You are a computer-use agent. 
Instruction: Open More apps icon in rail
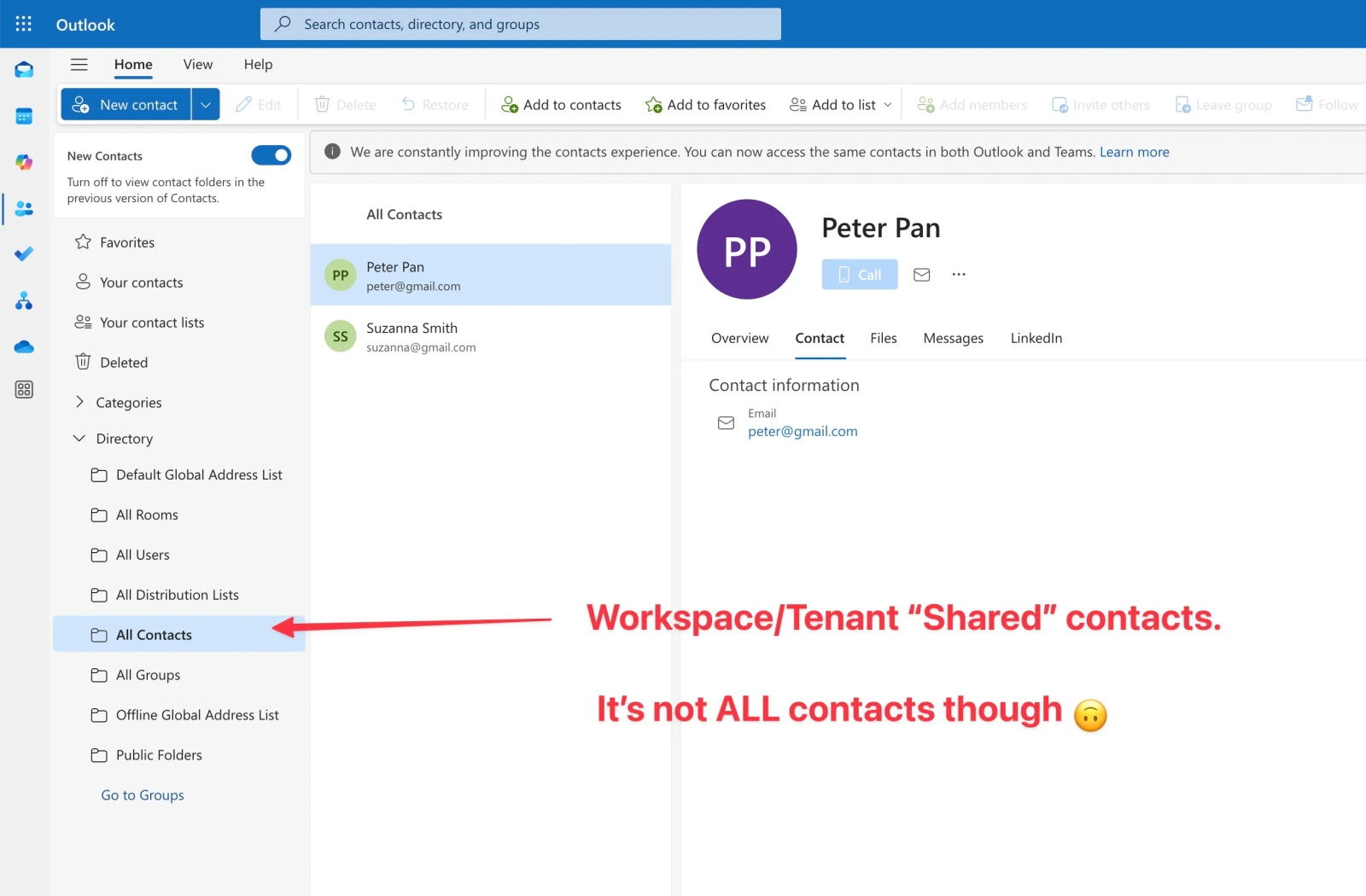(x=24, y=390)
